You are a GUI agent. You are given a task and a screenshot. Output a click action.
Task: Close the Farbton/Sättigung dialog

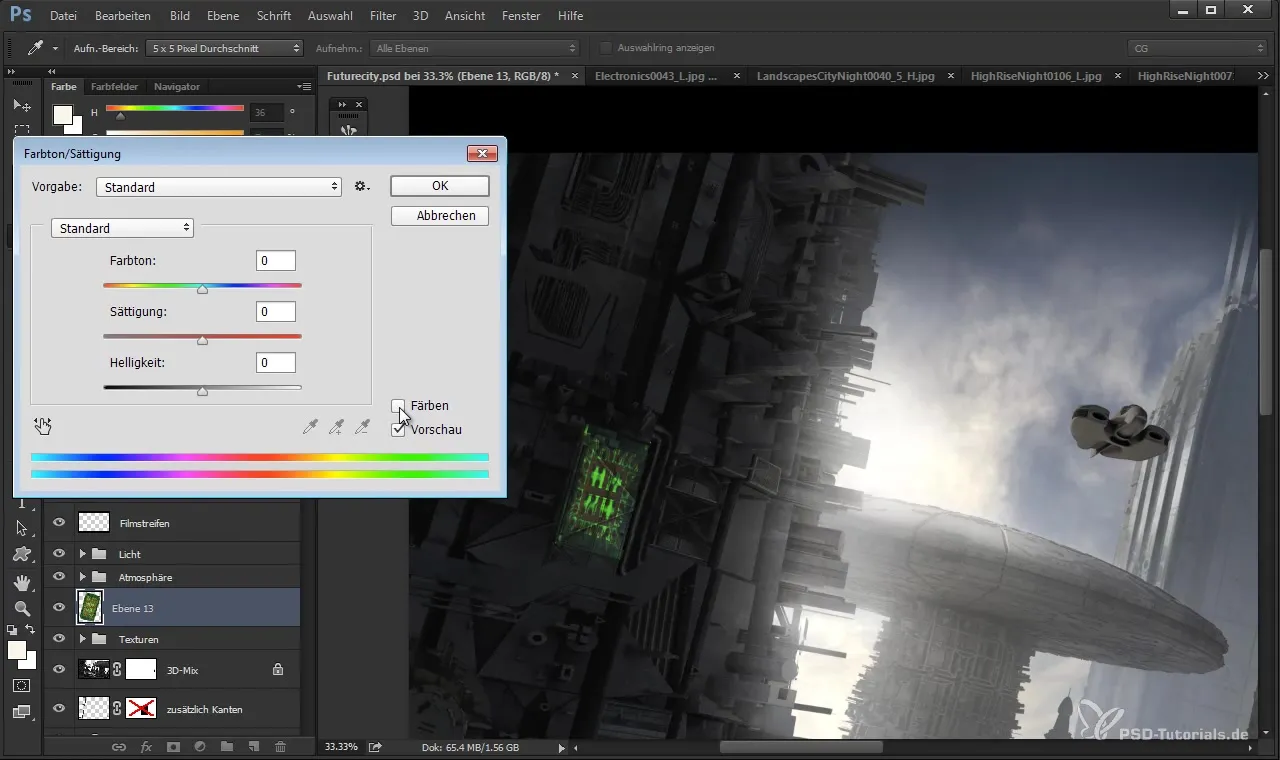point(482,153)
